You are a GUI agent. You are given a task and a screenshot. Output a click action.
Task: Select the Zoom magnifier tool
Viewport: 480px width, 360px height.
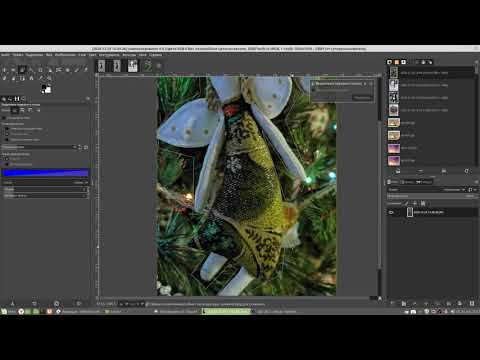click(49, 78)
